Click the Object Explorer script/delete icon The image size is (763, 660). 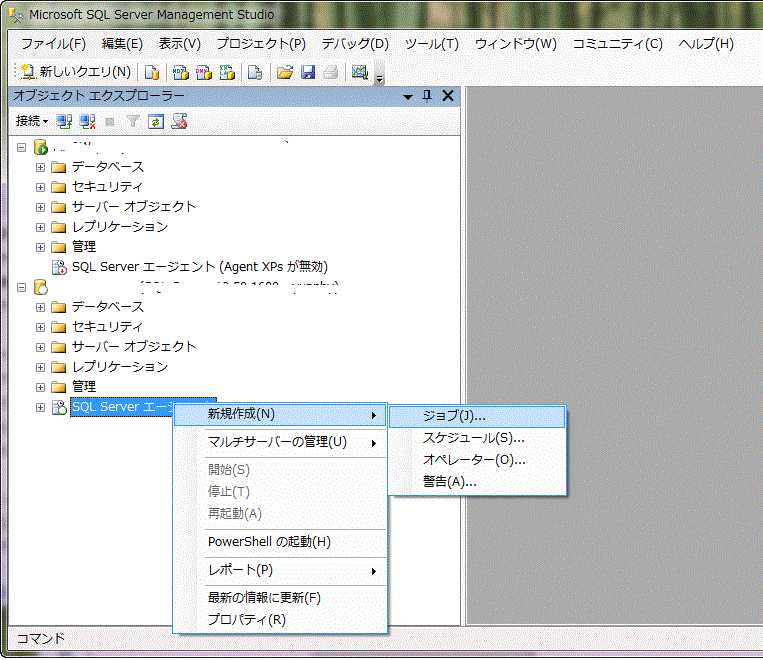pos(179,121)
